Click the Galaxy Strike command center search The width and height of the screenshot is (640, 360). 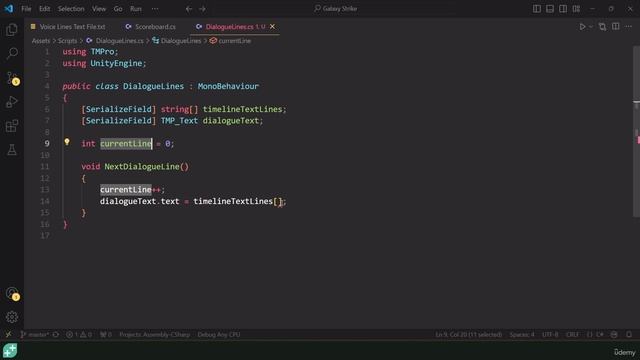point(336,9)
